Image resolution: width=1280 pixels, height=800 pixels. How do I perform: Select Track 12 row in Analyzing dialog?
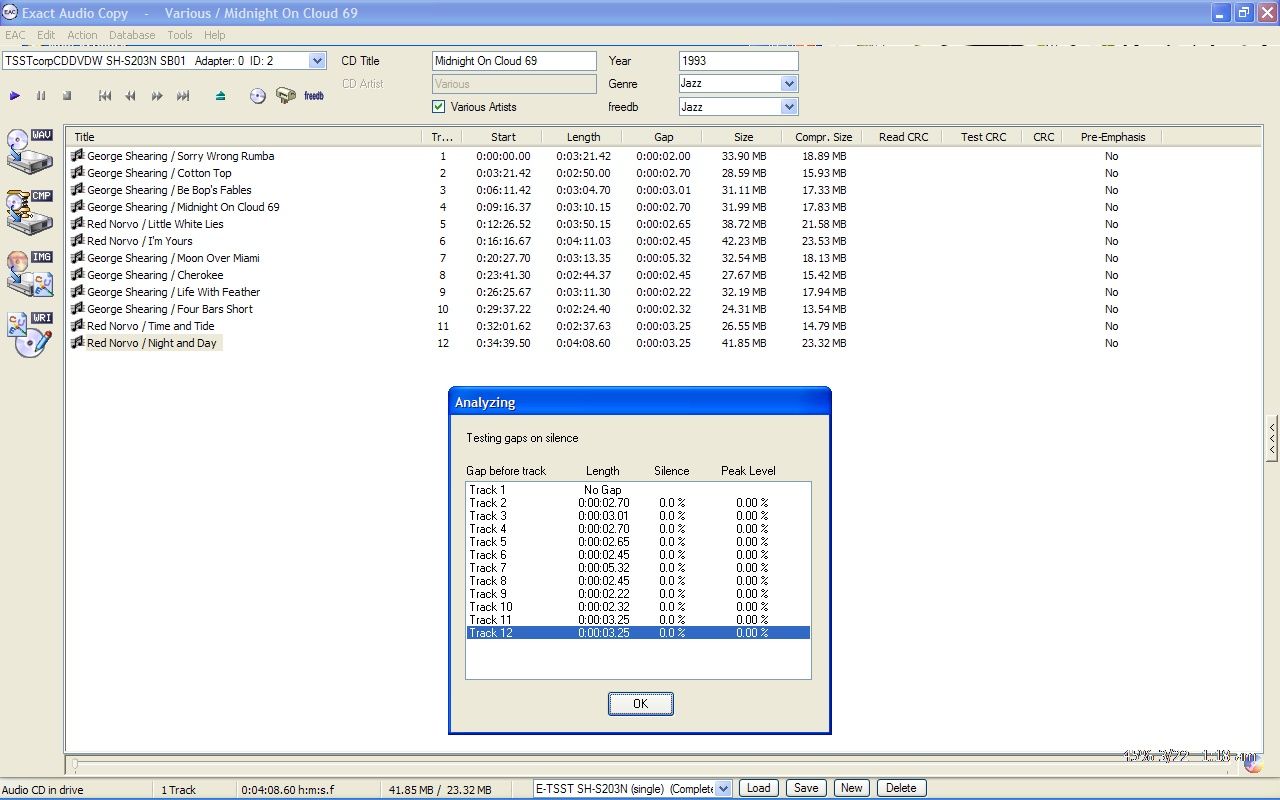pos(638,633)
